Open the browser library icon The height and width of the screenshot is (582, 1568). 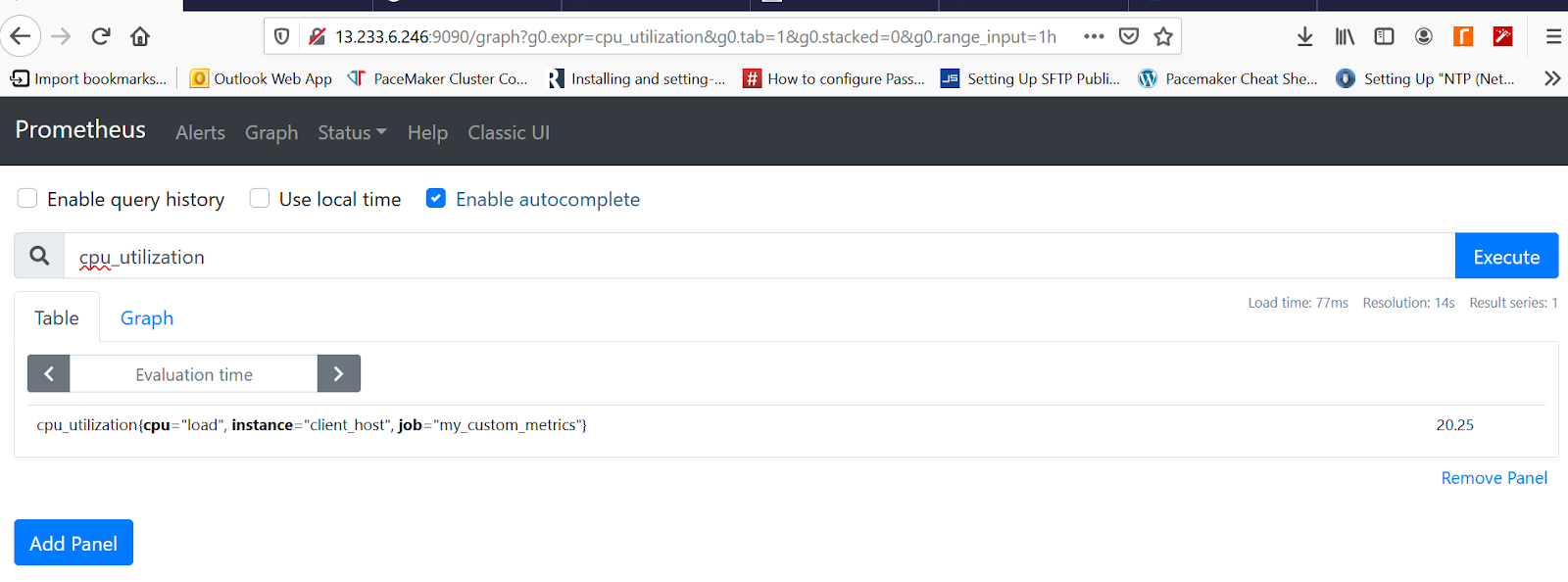1345,36
